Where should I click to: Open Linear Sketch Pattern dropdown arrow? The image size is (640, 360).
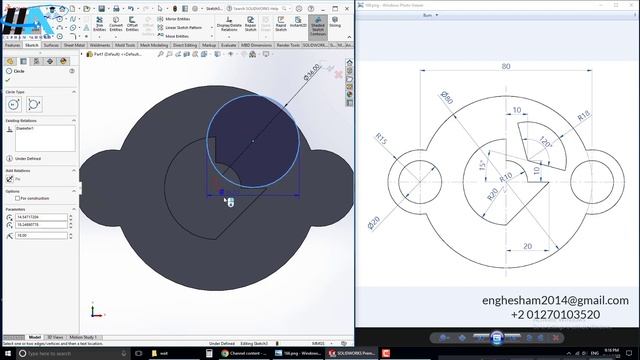[211, 28]
